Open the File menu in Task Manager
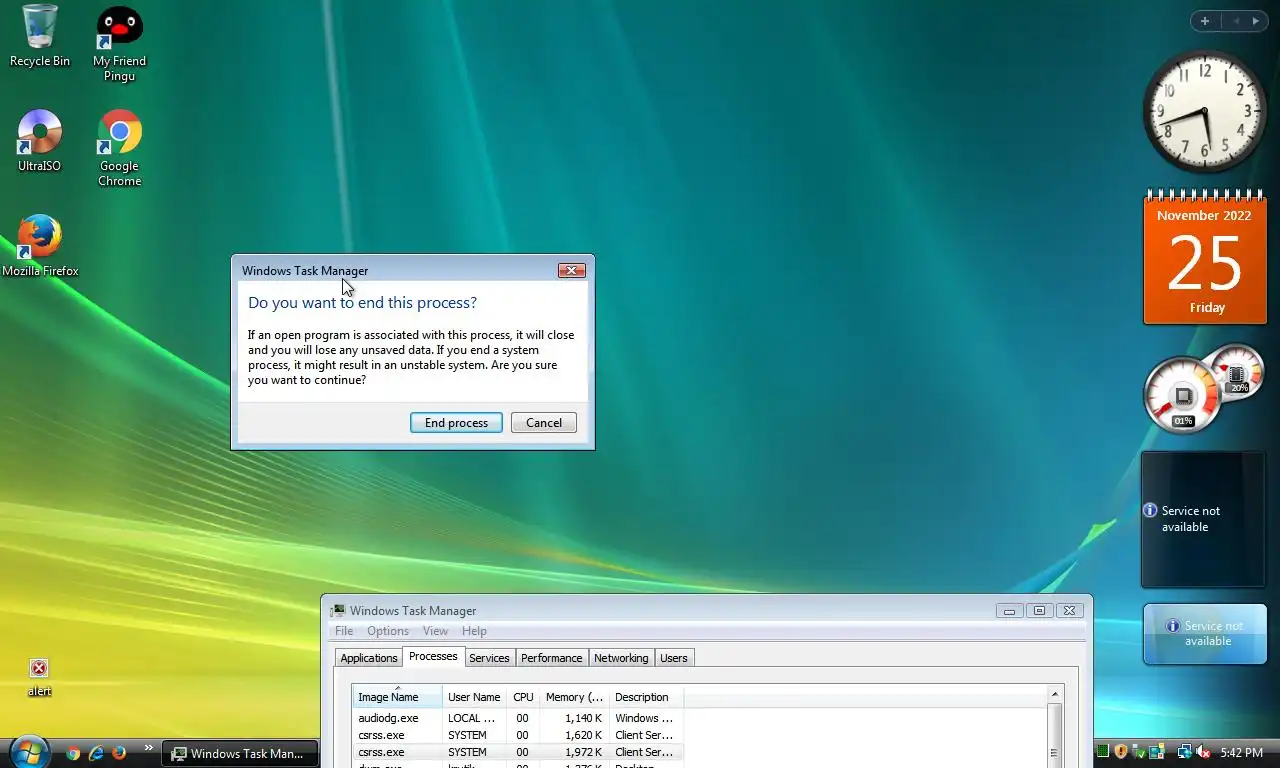The image size is (1280, 768). point(344,631)
